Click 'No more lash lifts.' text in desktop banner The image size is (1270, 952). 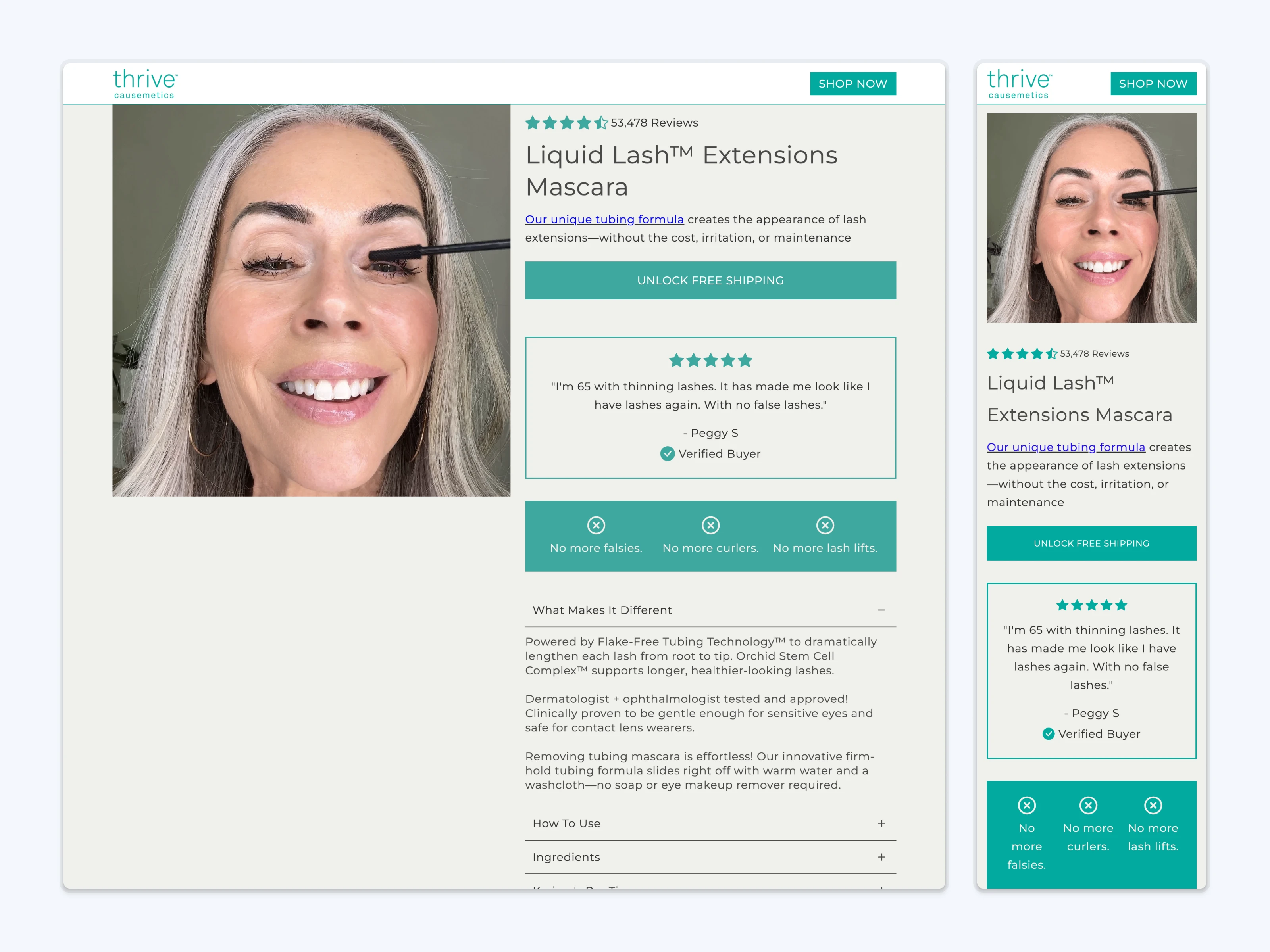(825, 548)
